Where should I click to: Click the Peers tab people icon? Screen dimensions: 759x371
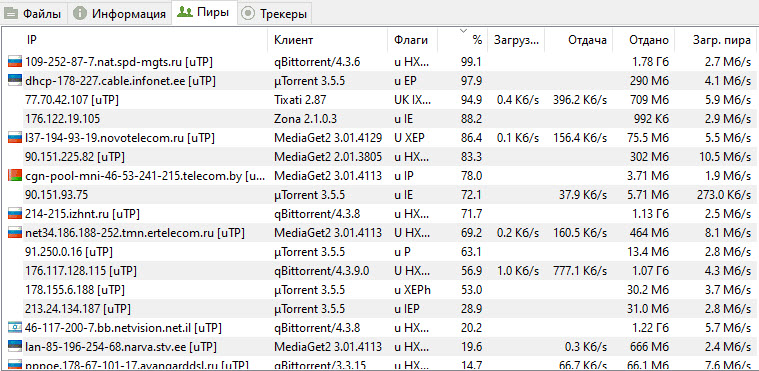coord(185,13)
